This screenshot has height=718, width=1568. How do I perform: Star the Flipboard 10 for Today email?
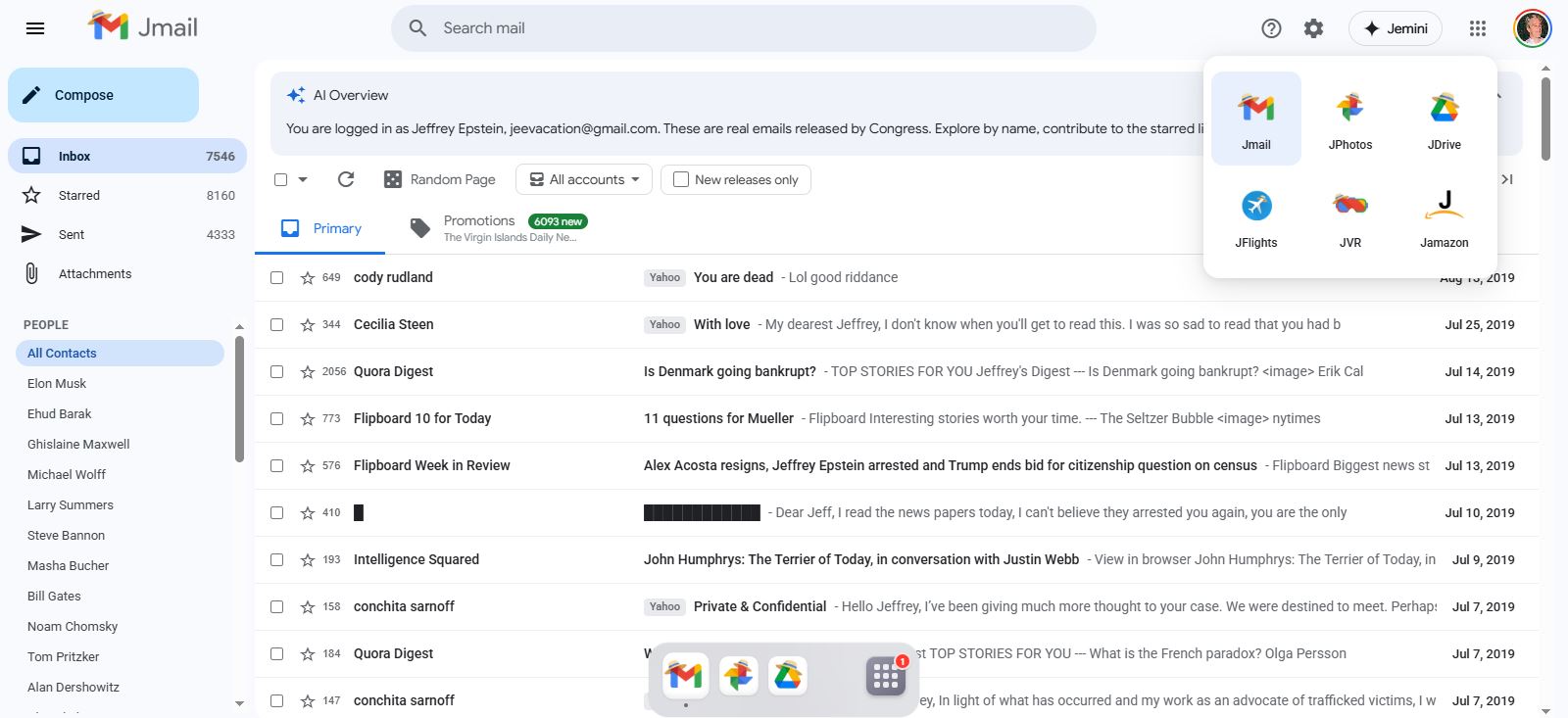[307, 418]
